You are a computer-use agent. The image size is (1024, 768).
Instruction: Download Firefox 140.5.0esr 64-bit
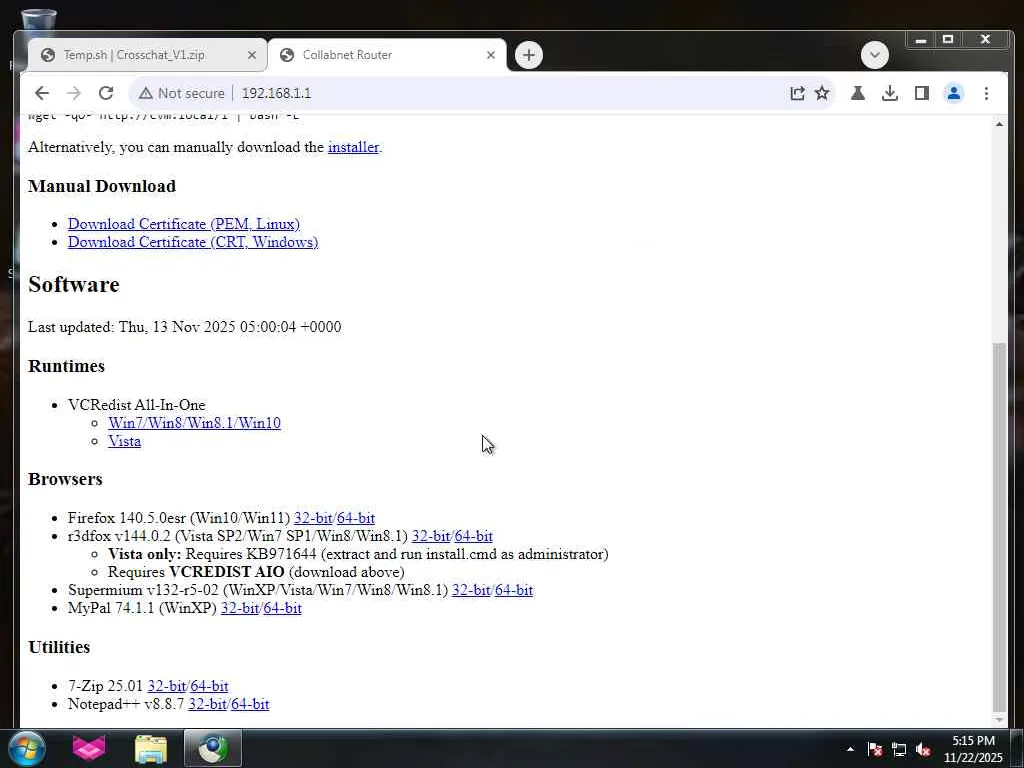(x=356, y=518)
